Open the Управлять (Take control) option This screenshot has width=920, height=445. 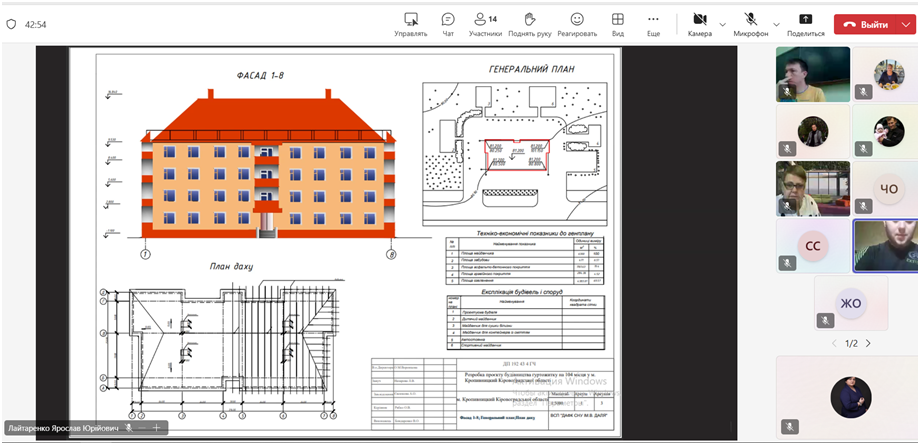point(410,23)
